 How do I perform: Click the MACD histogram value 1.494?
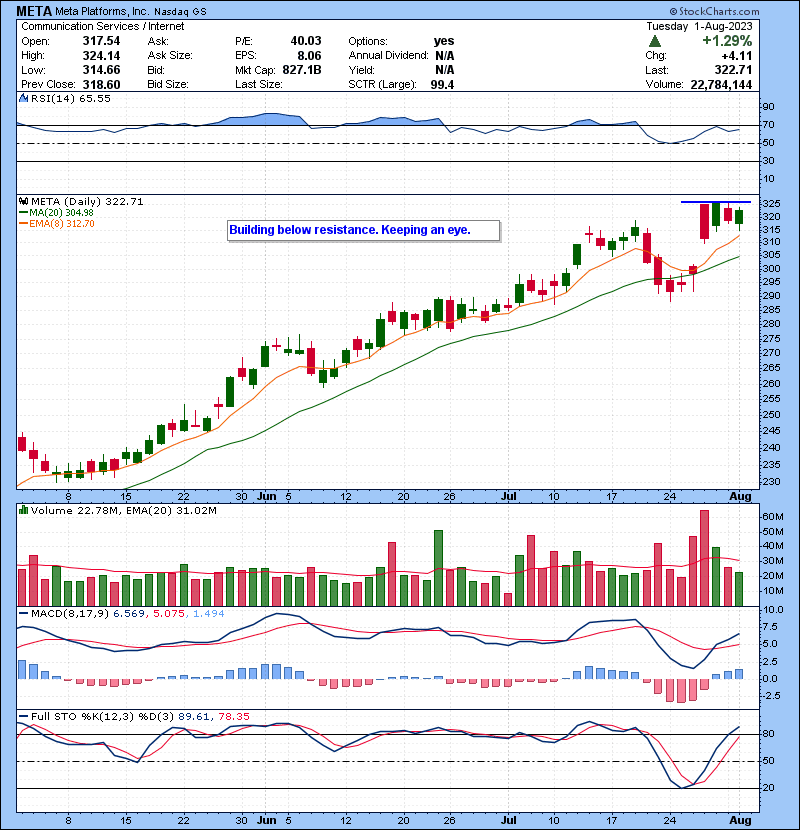(208, 614)
